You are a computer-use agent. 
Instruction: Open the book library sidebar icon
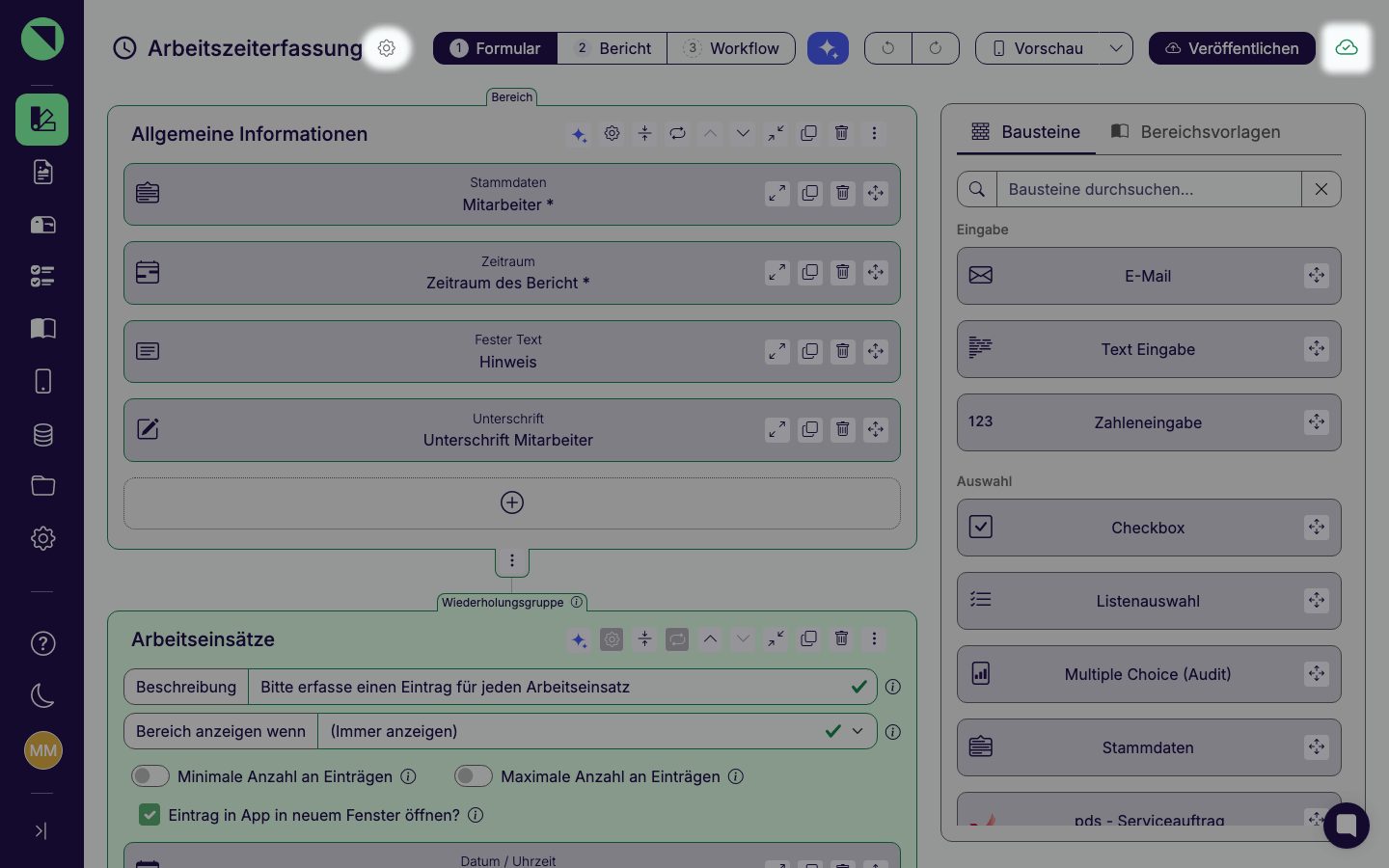point(42,329)
